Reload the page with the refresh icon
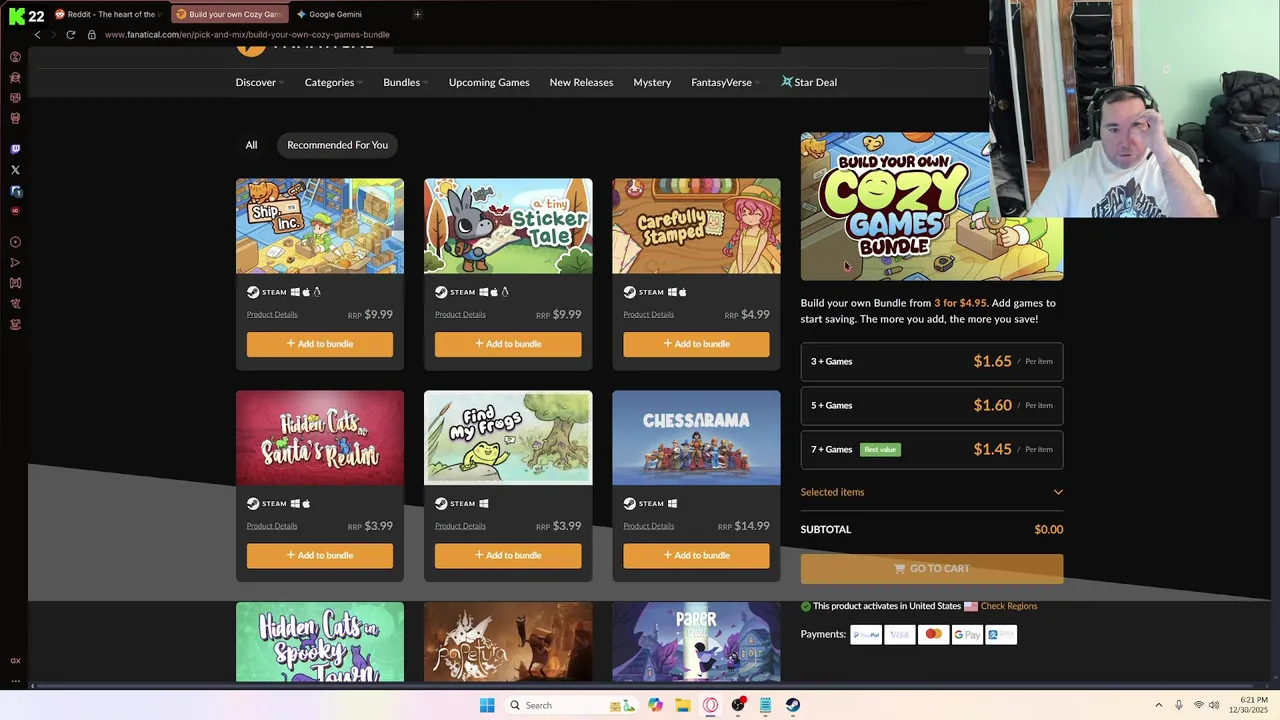Viewport: 1280px width, 720px height. 71,34
